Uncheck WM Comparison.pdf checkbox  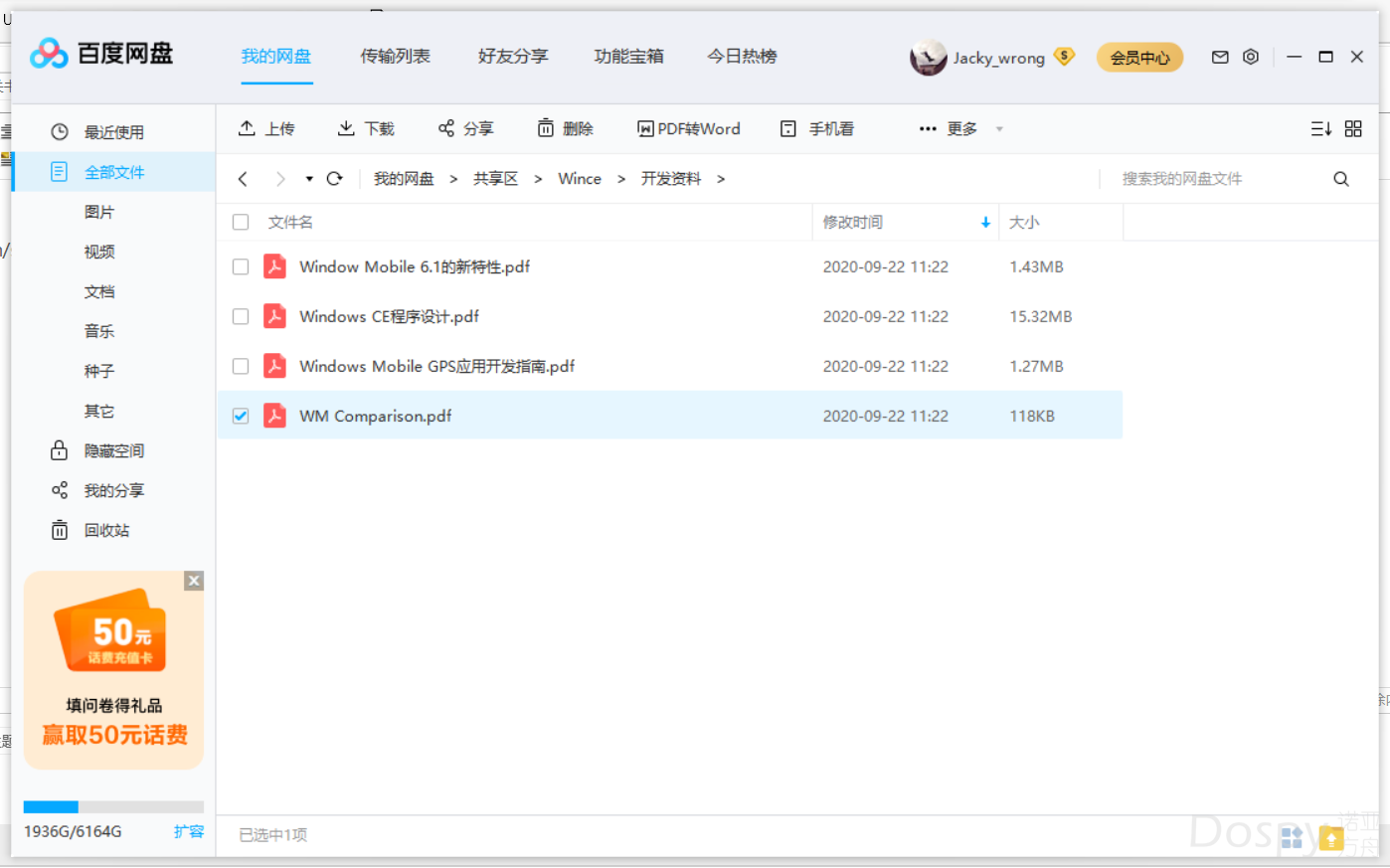click(241, 416)
